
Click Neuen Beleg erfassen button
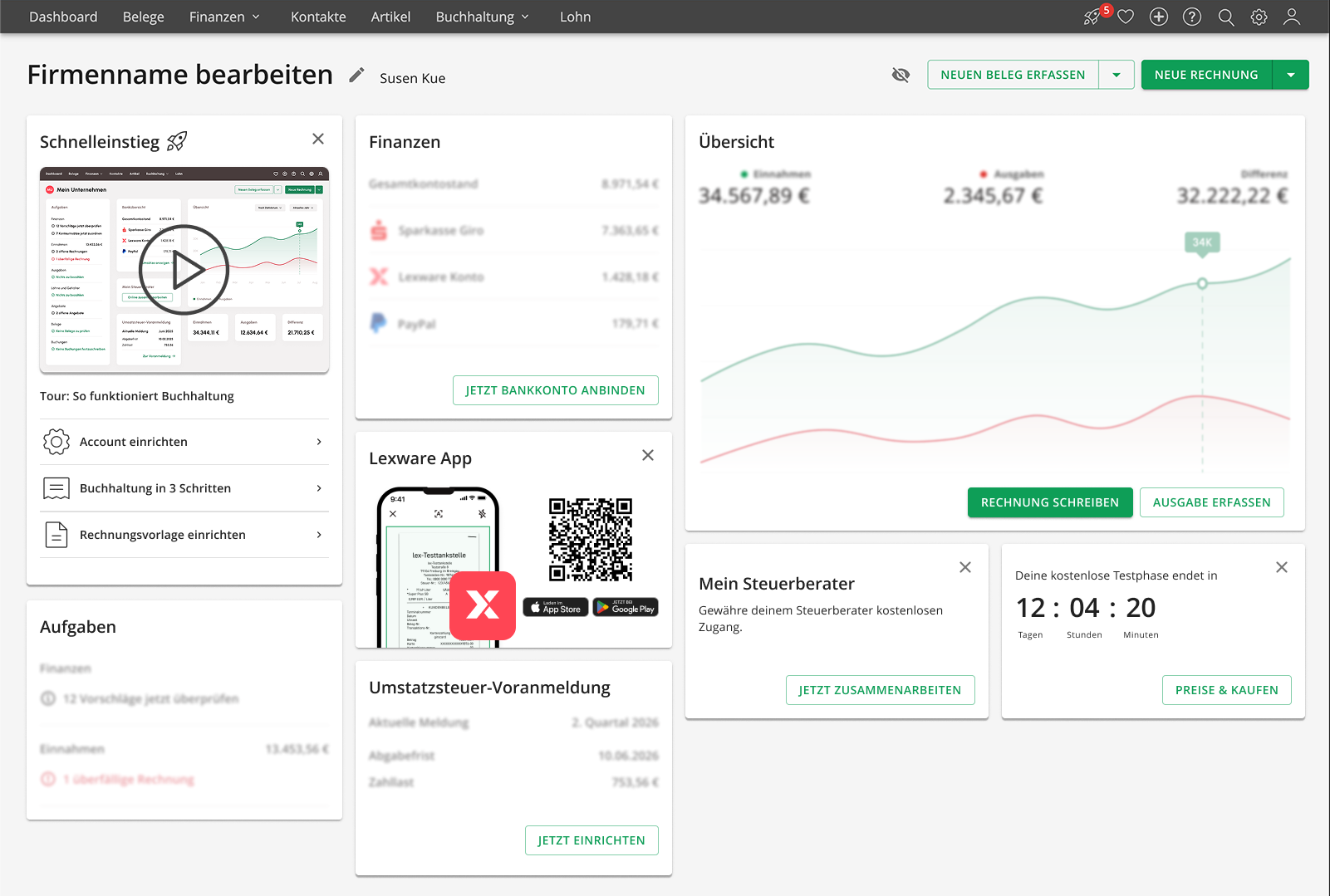(x=1013, y=75)
